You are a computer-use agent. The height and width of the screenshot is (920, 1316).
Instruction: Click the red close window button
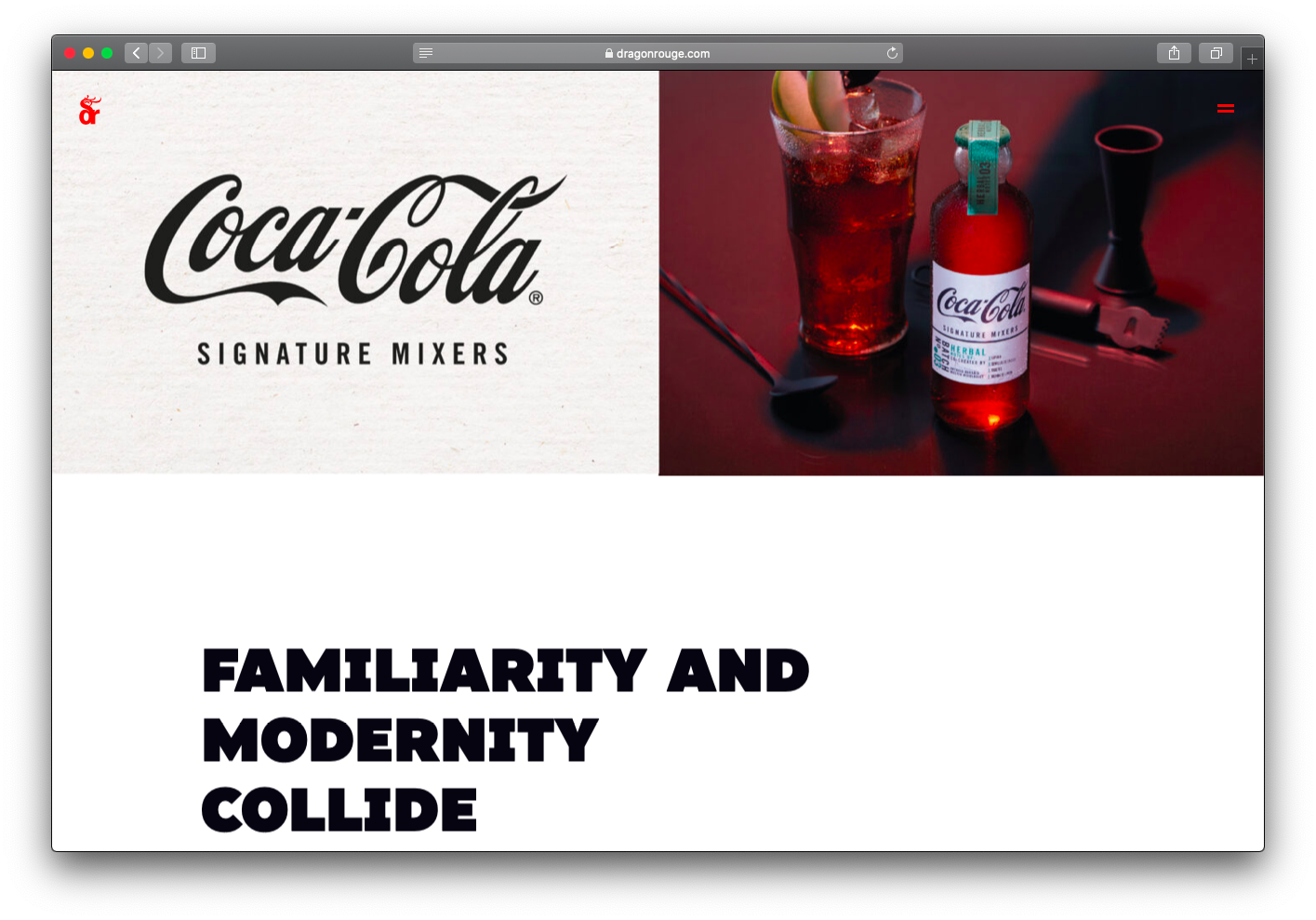pyautogui.click(x=70, y=53)
